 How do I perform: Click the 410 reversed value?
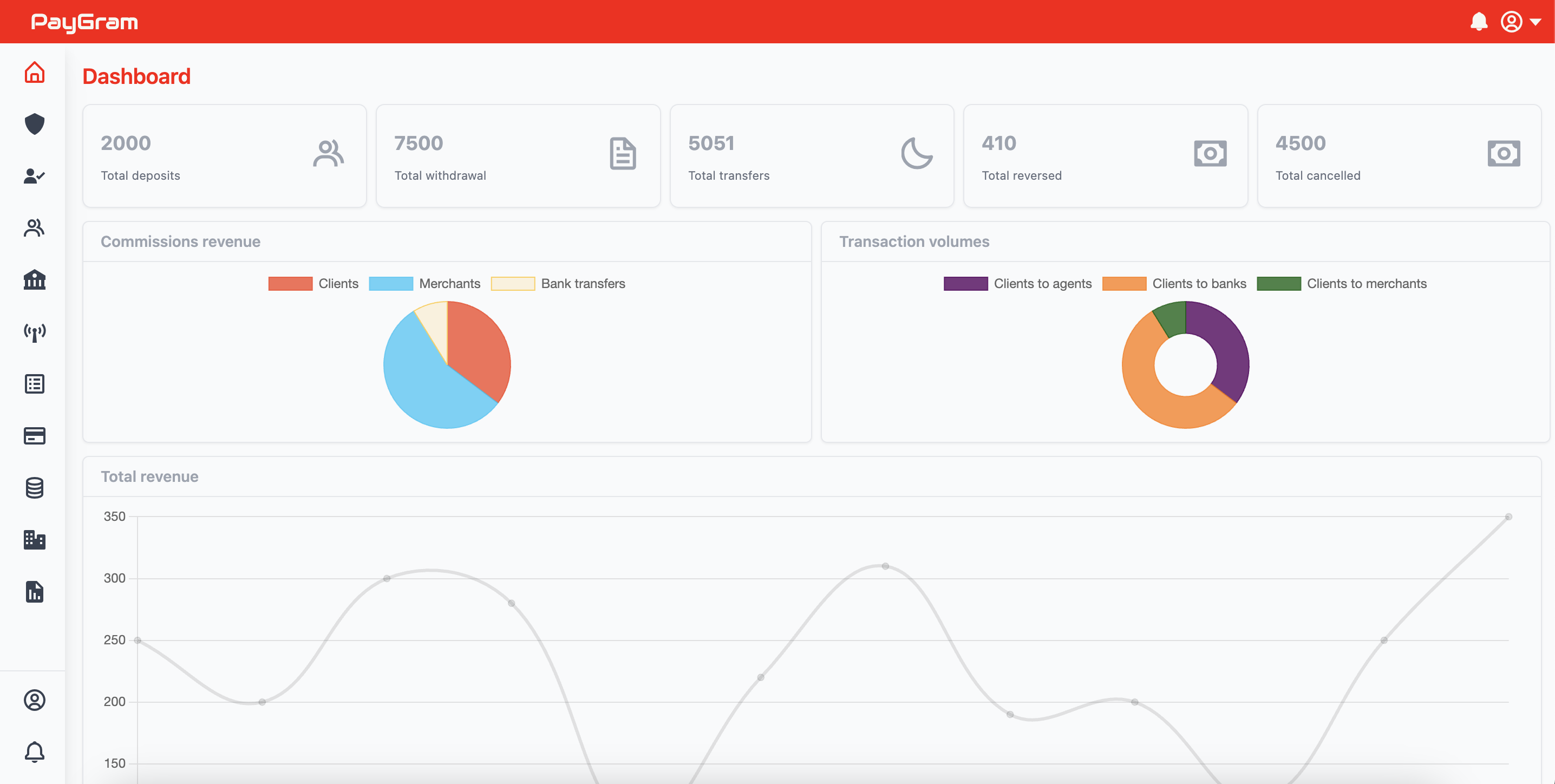[999, 143]
